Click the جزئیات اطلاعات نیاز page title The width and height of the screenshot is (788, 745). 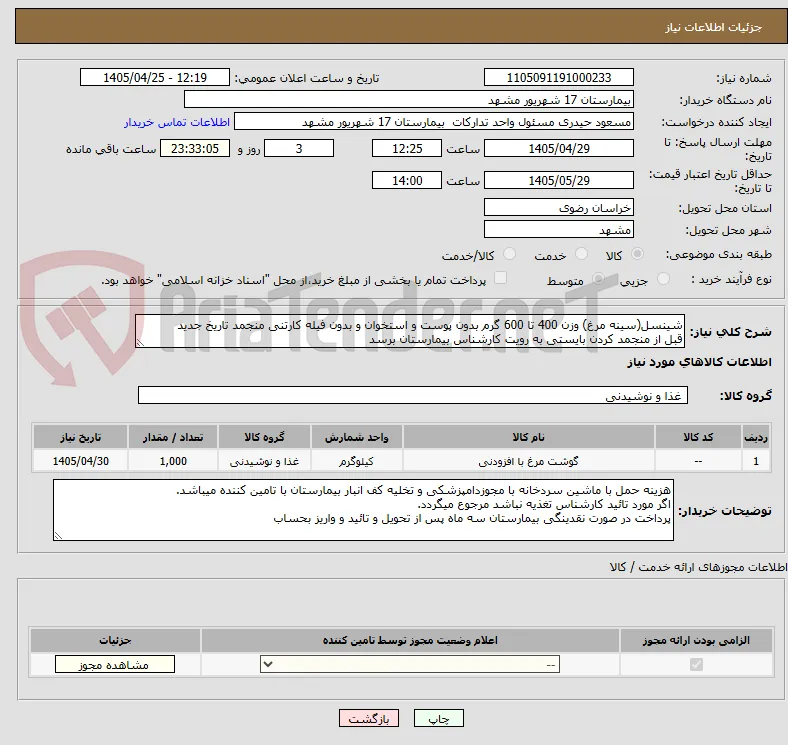tap(714, 27)
